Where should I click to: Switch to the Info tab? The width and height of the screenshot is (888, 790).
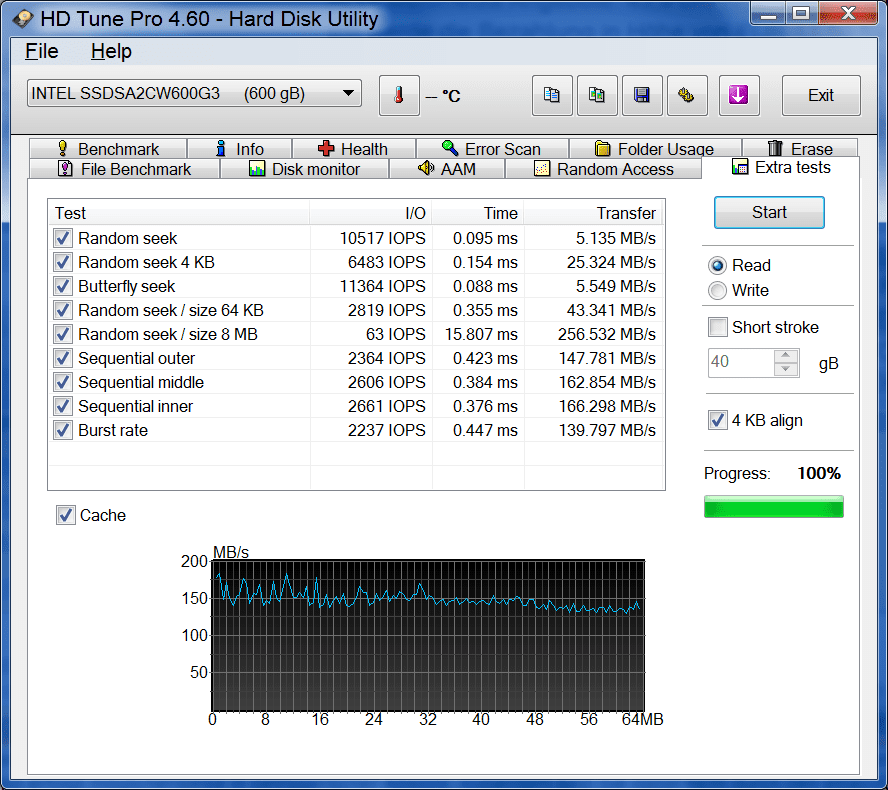click(240, 149)
